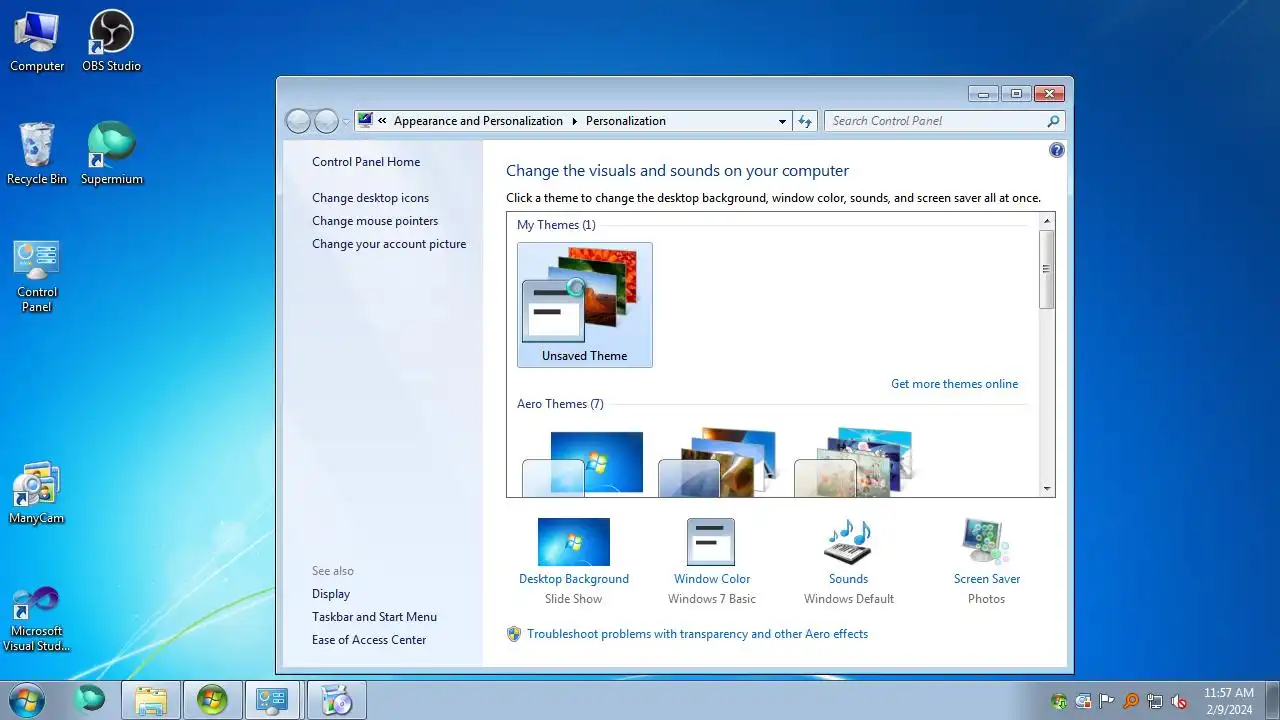Click Get more themes online link
Screen dimensions: 1280x720
coord(955,384)
